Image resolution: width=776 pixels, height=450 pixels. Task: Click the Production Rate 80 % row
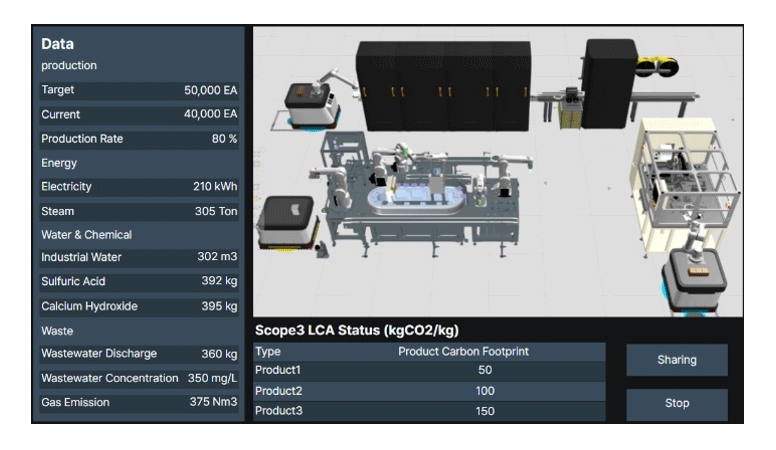(x=139, y=139)
